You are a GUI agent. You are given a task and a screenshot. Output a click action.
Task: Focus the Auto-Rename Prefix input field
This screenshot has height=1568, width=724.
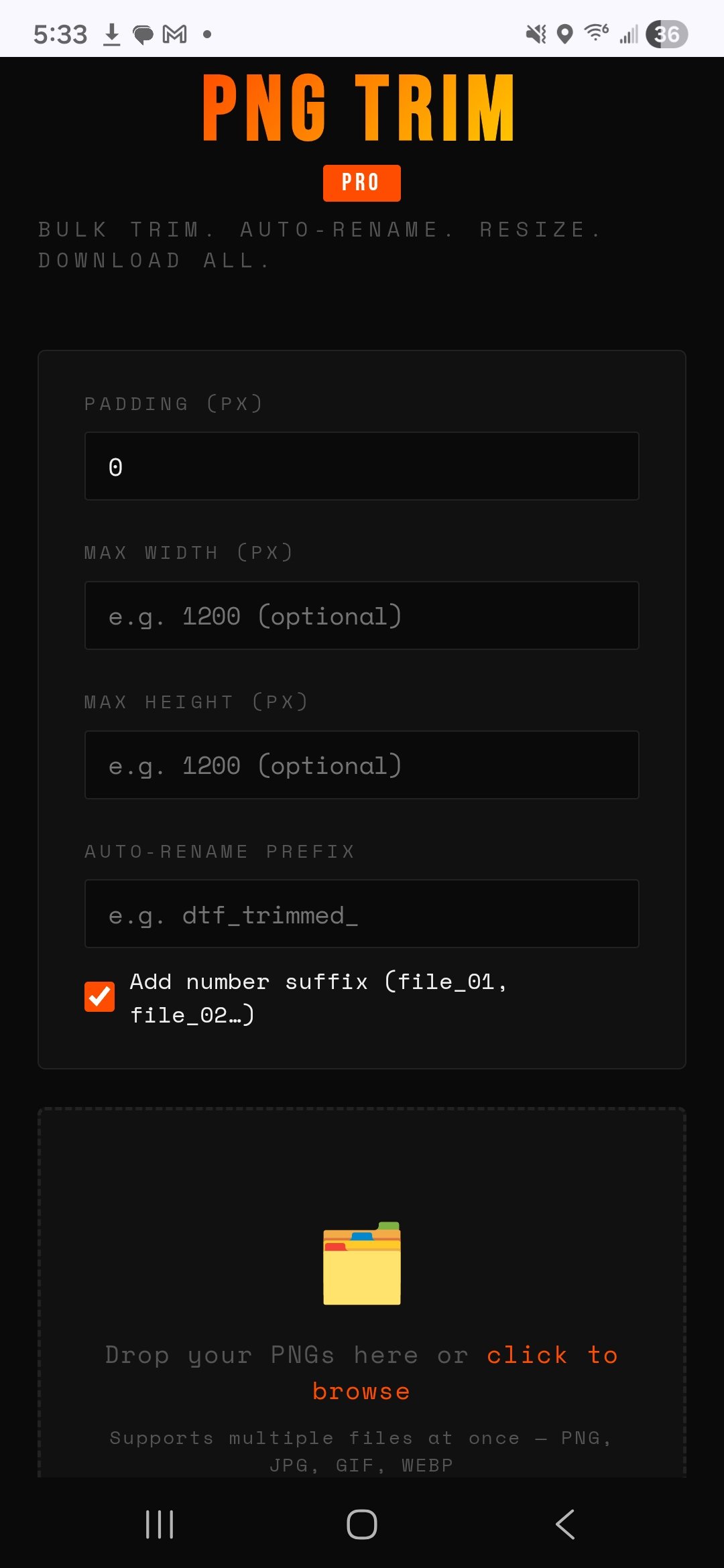[362, 914]
